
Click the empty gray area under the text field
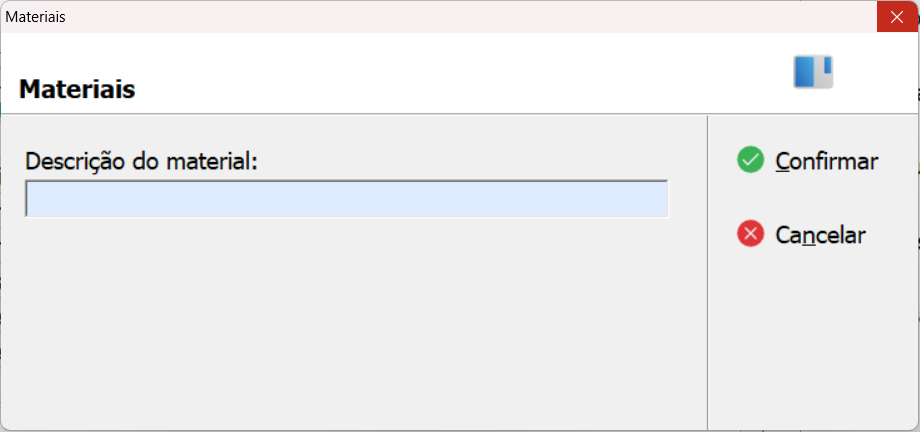[x=352, y=323]
